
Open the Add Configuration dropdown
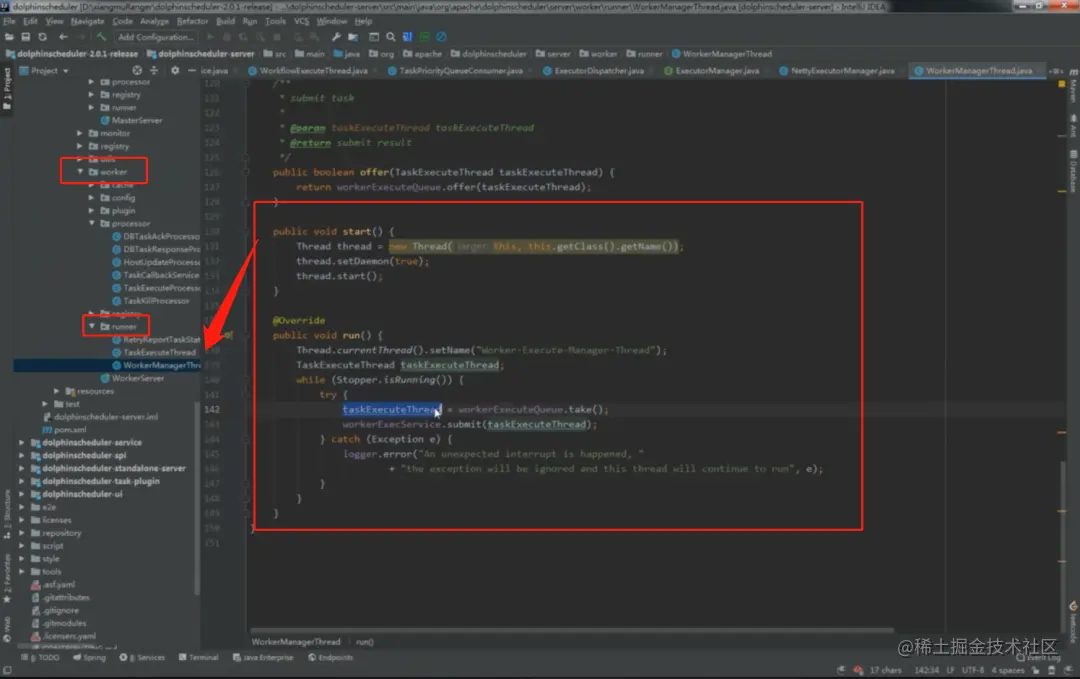click(x=156, y=37)
